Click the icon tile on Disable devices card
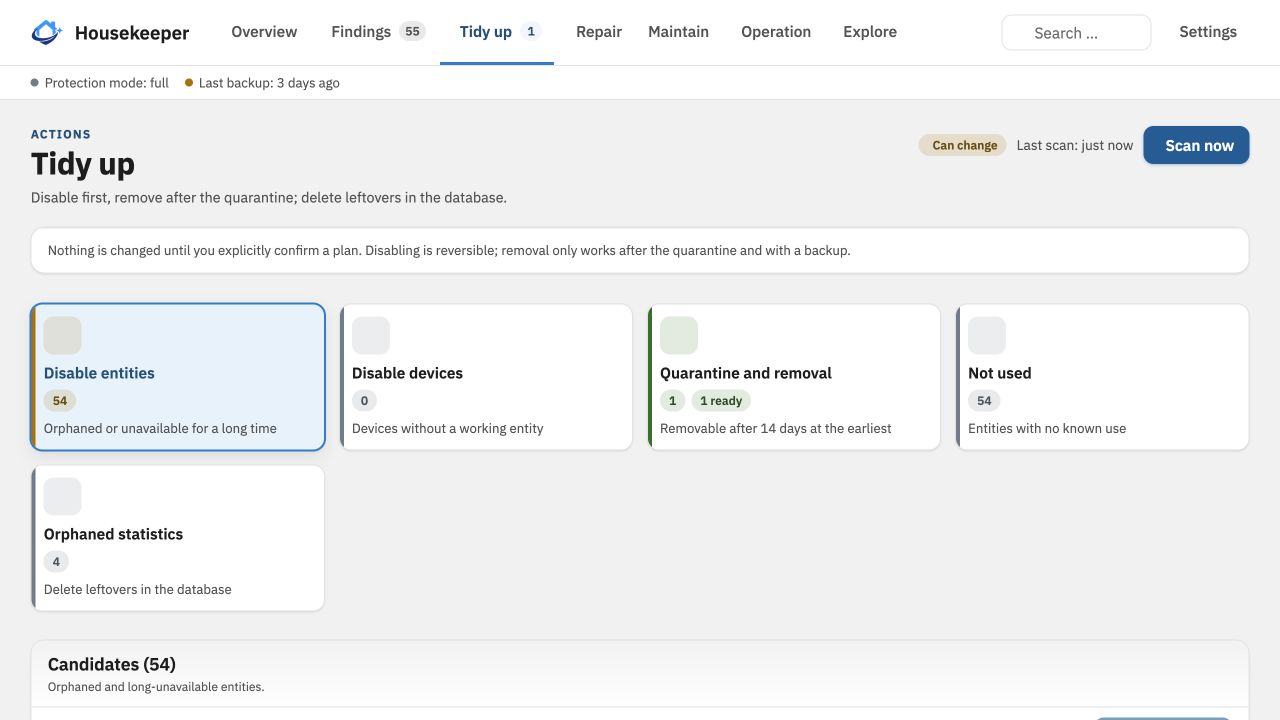This screenshot has width=1280, height=720. (x=371, y=336)
